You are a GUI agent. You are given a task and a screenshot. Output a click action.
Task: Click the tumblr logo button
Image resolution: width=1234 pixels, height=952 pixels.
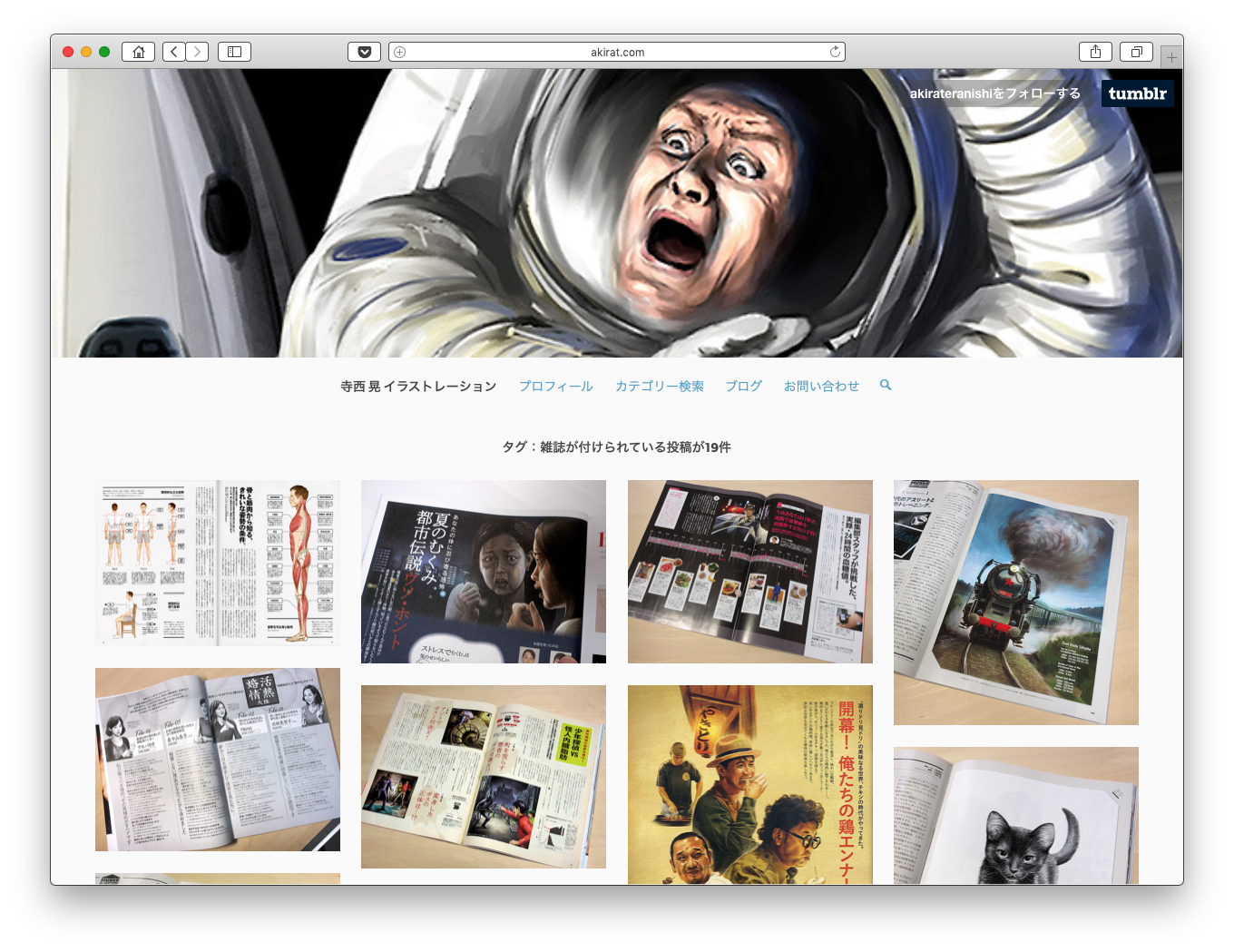pyautogui.click(x=1137, y=93)
